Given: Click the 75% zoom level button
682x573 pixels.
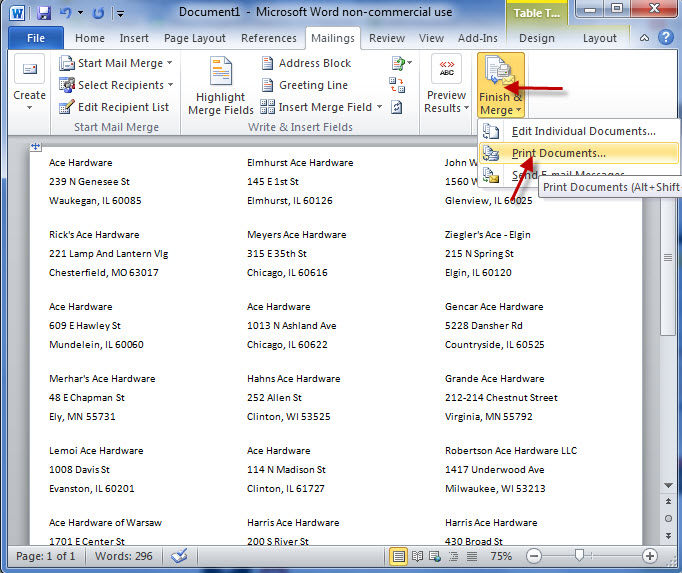Looking at the screenshot, I should 501,556.
